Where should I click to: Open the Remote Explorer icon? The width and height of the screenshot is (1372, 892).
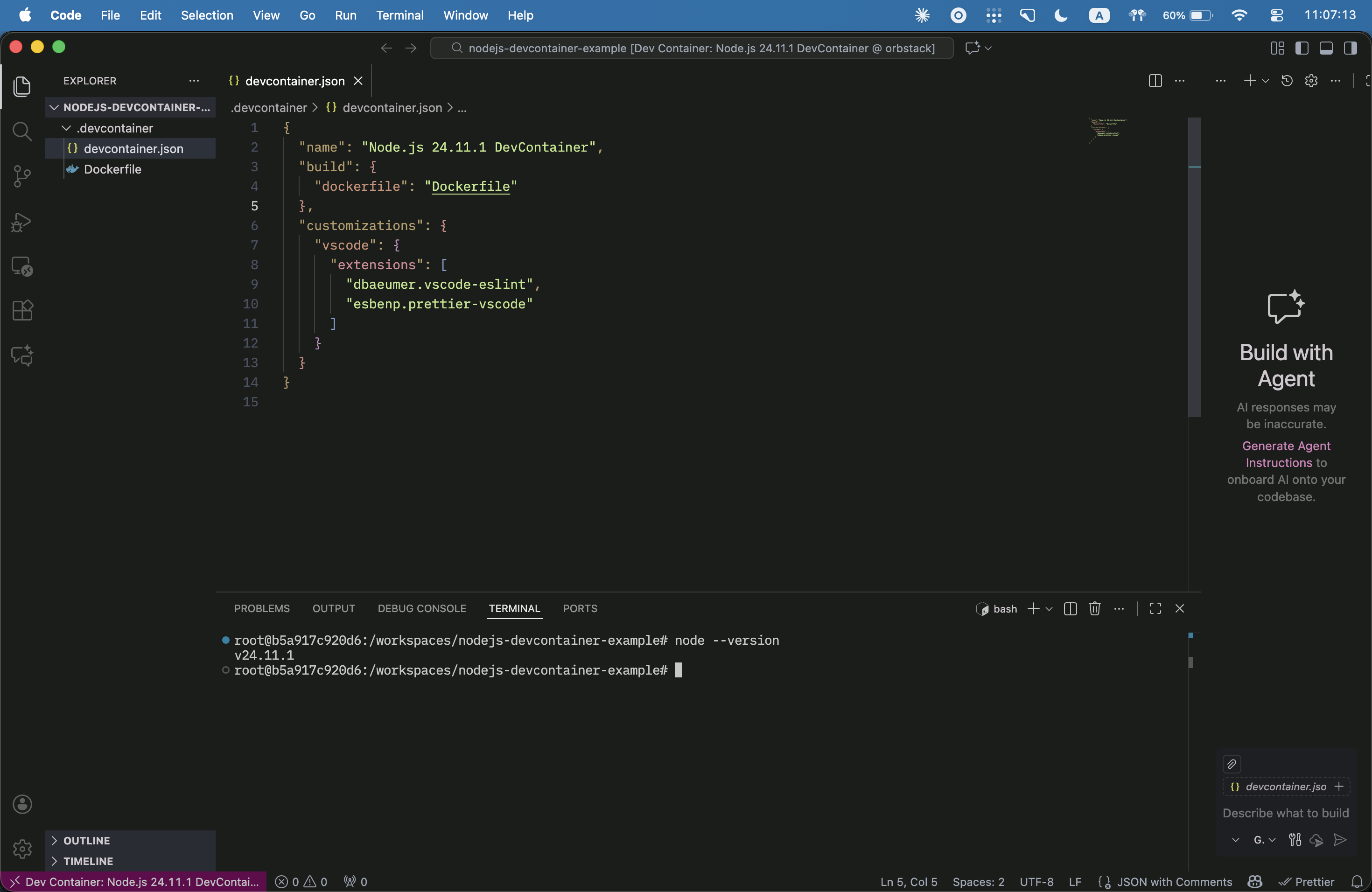(22, 266)
